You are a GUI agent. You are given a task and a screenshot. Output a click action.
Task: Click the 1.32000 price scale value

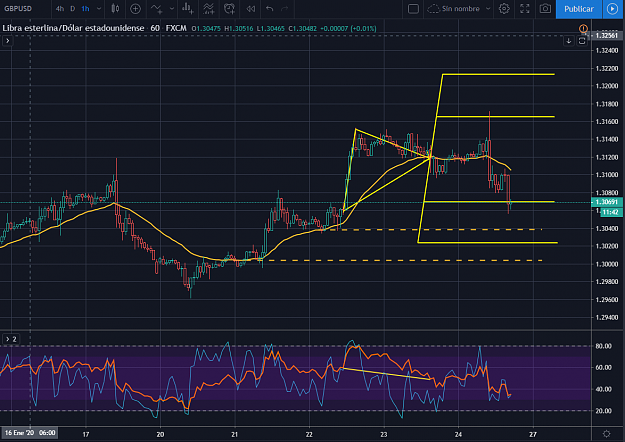click(607, 86)
